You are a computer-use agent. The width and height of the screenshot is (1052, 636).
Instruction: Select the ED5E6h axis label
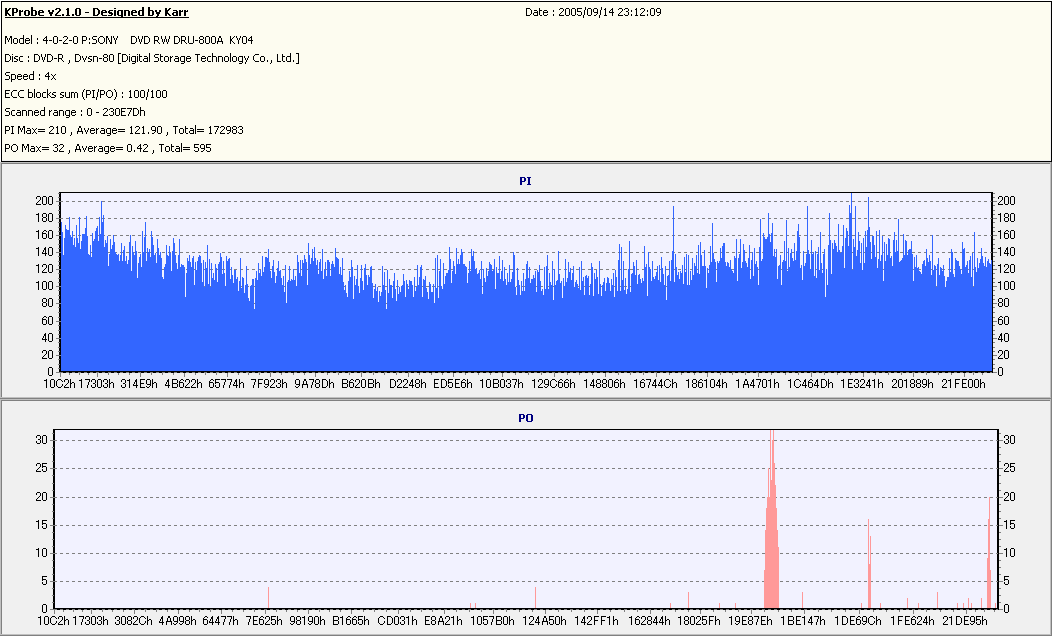pyautogui.click(x=453, y=384)
